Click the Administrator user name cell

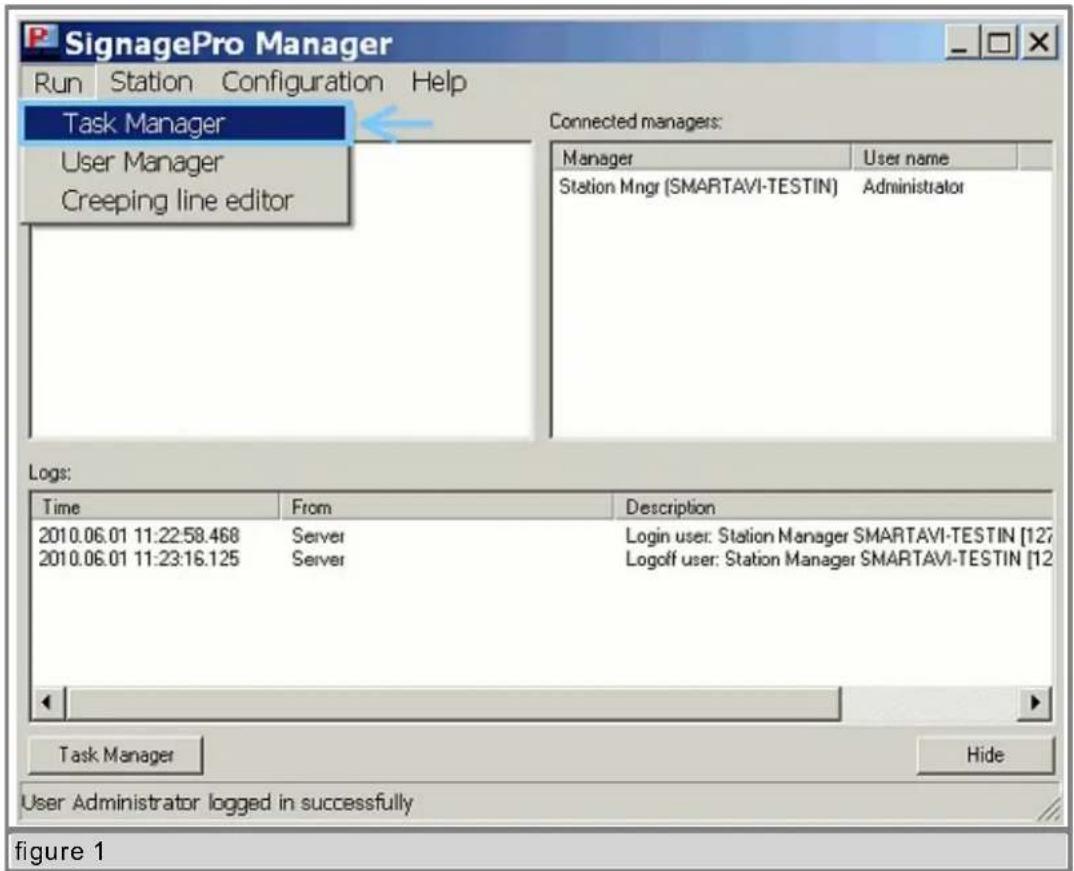click(x=913, y=187)
